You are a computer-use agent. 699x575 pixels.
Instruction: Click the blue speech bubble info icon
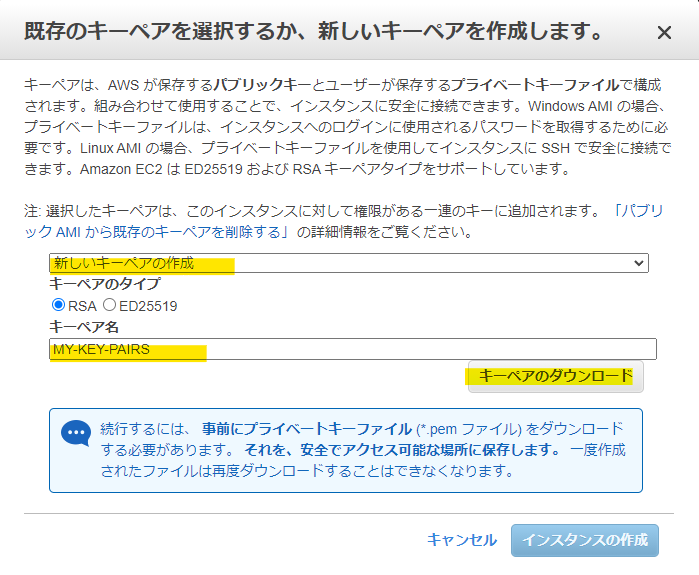[76, 432]
